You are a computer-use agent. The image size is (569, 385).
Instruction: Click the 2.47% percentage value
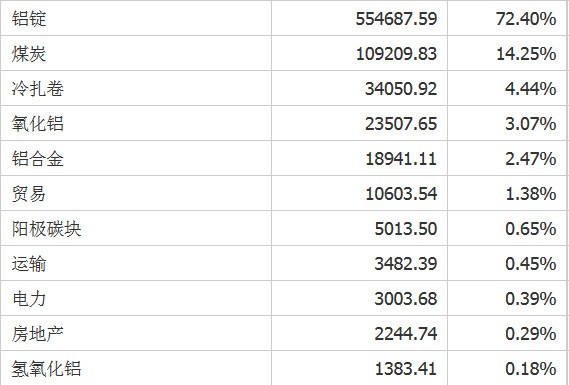531,159
